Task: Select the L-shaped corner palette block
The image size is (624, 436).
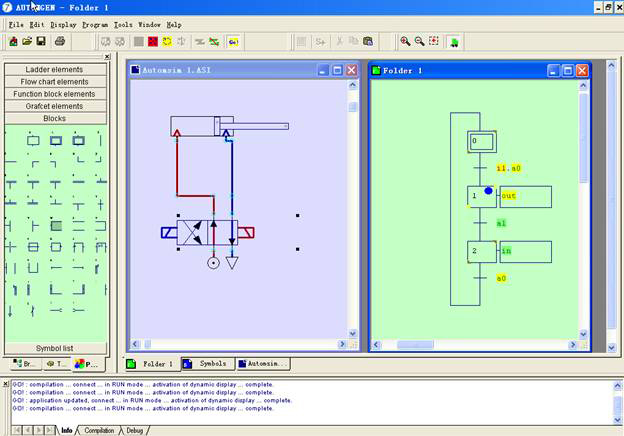Action: pos(55,289)
